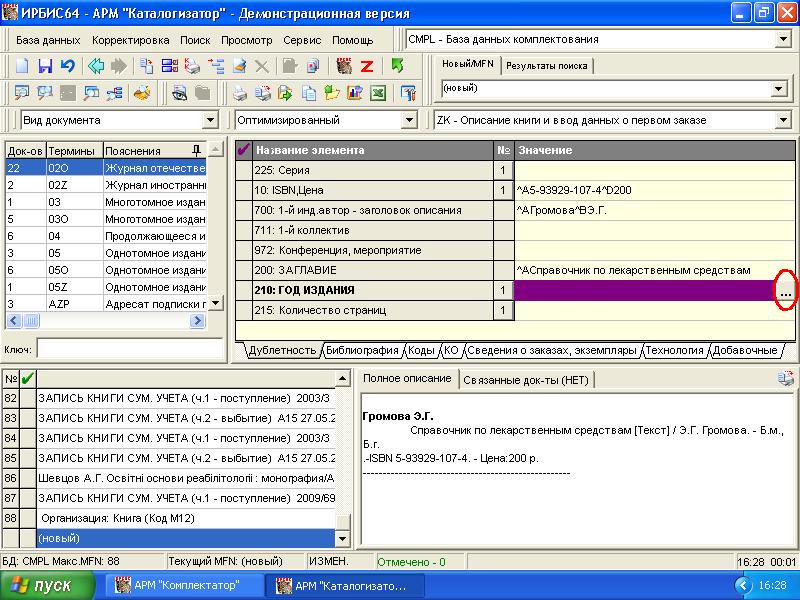Viewport: 800px width, 600px height.
Task: Click the purple checkmark column header in the field table
Action: tap(243, 150)
